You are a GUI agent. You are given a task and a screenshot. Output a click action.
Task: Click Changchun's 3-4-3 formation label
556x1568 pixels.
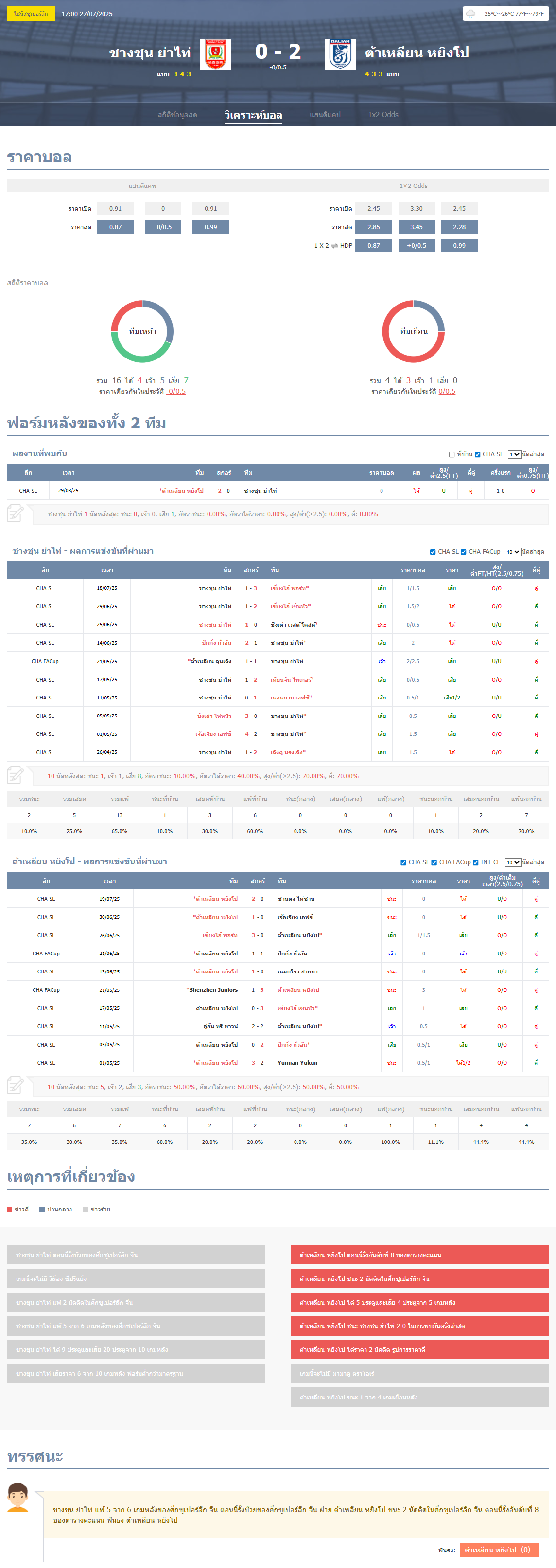tap(182, 74)
